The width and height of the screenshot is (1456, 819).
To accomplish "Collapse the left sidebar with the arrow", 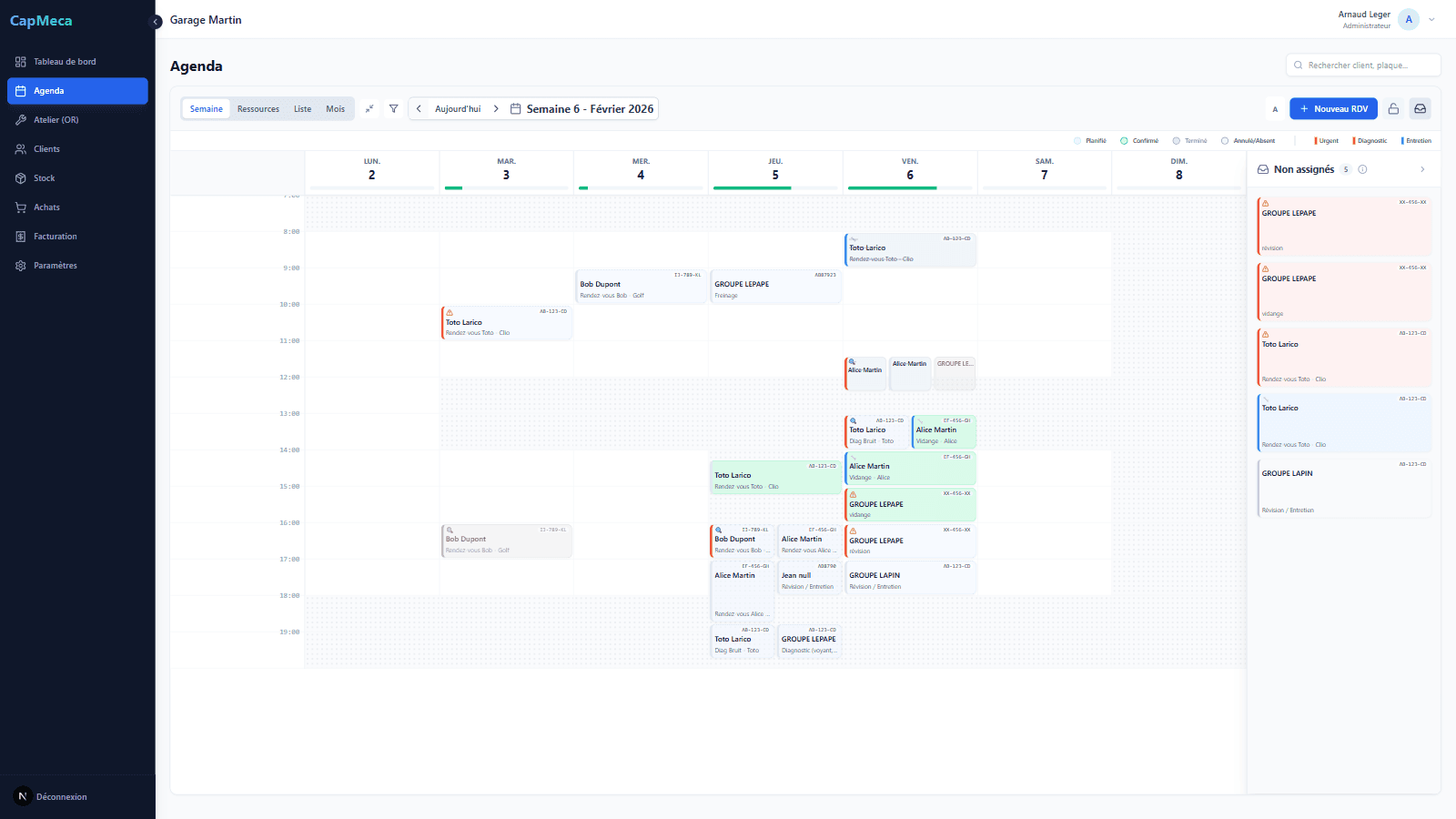I will coord(155,22).
